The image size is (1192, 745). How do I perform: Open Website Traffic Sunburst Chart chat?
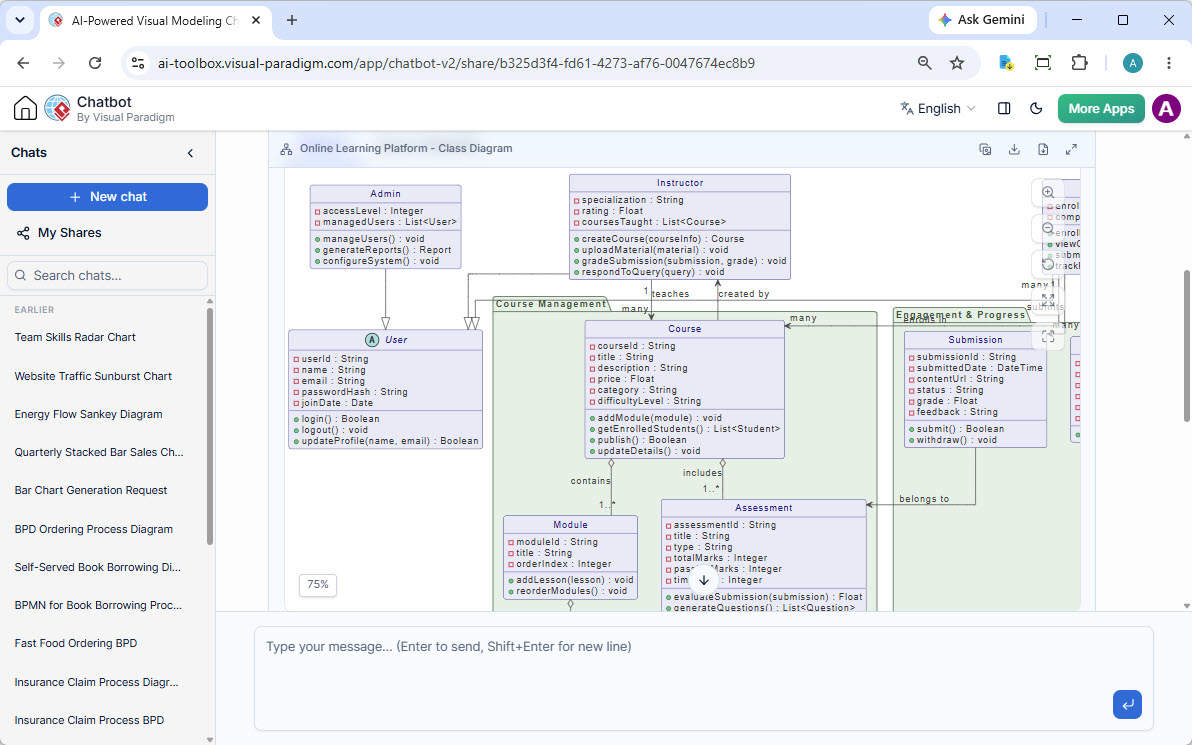click(94, 376)
